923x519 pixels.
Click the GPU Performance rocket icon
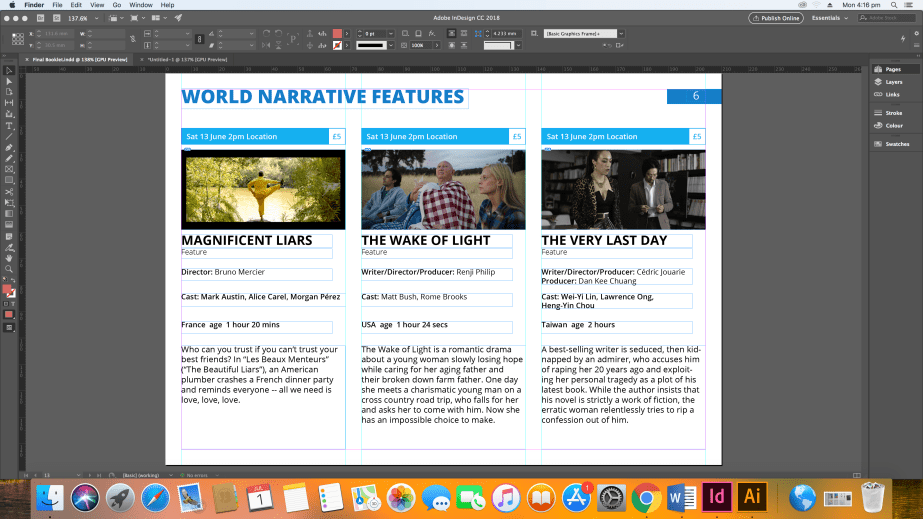pos(178,18)
